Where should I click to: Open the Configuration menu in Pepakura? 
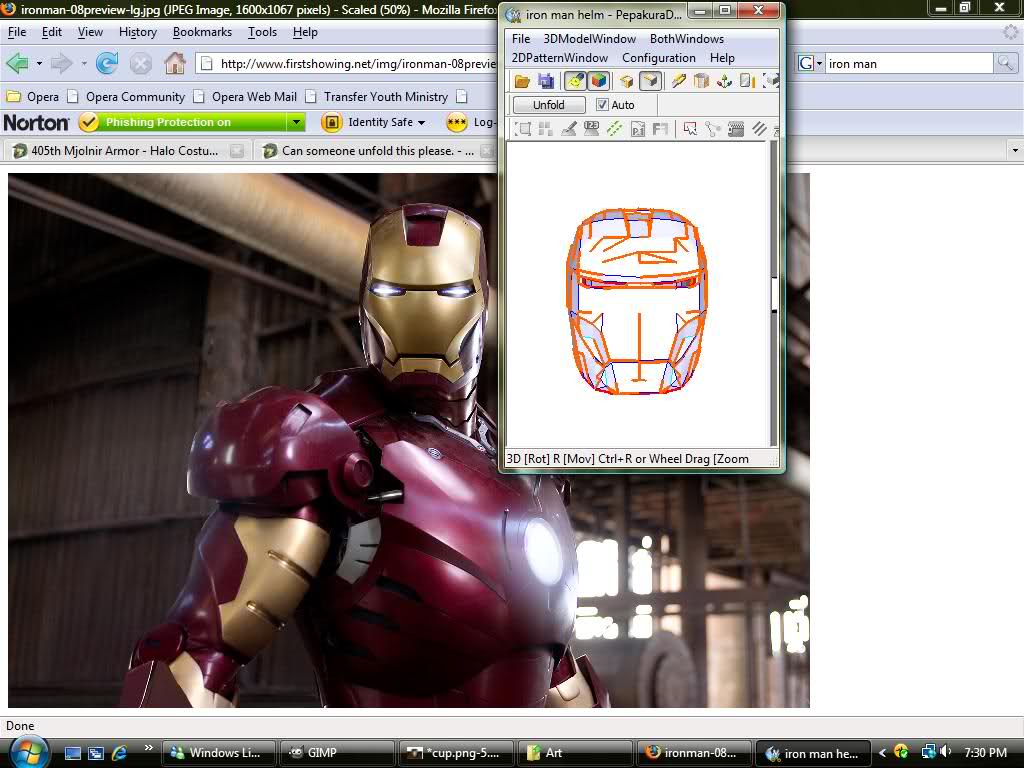[x=658, y=57]
